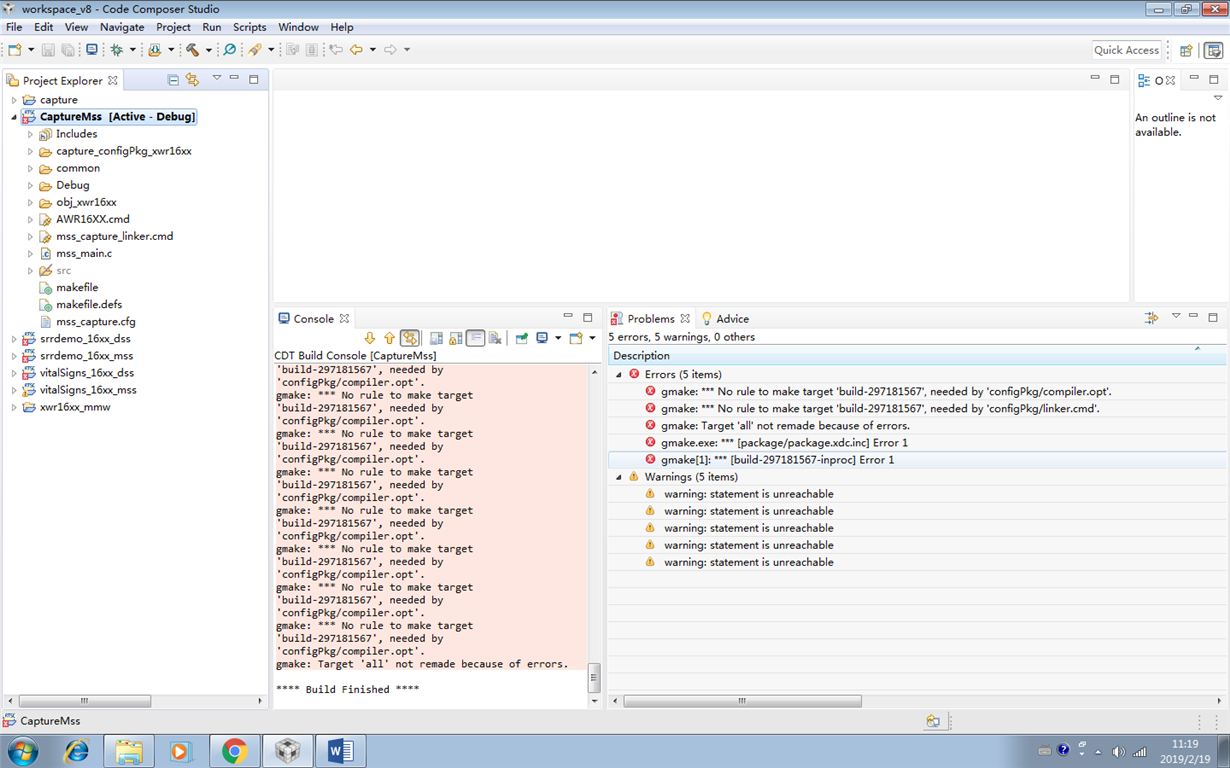The height and width of the screenshot is (768, 1230).
Task: Open the Project menu
Action: pos(173,27)
